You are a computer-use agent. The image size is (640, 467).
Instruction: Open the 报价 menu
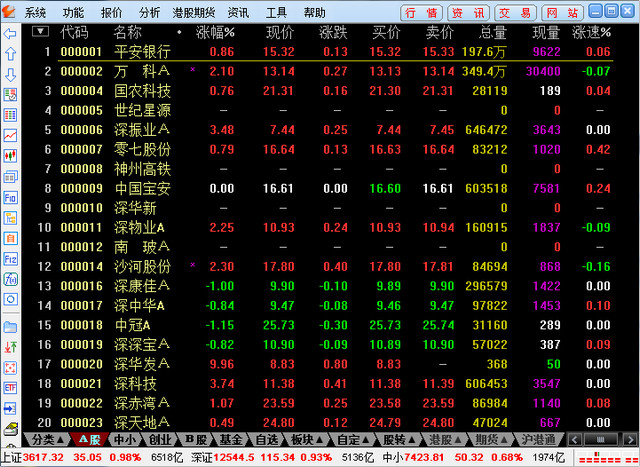tap(112, 13)
